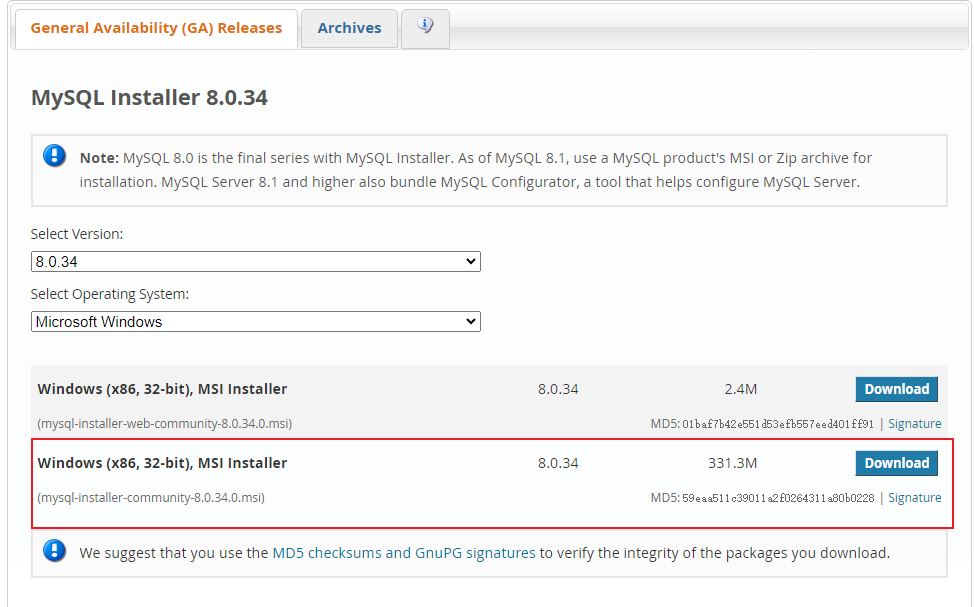The height and width of the screenshot is (607, 974).
Task: Click the mysql-installer-community-8.0.34.0.msi filename
Action: pos(151,498)
